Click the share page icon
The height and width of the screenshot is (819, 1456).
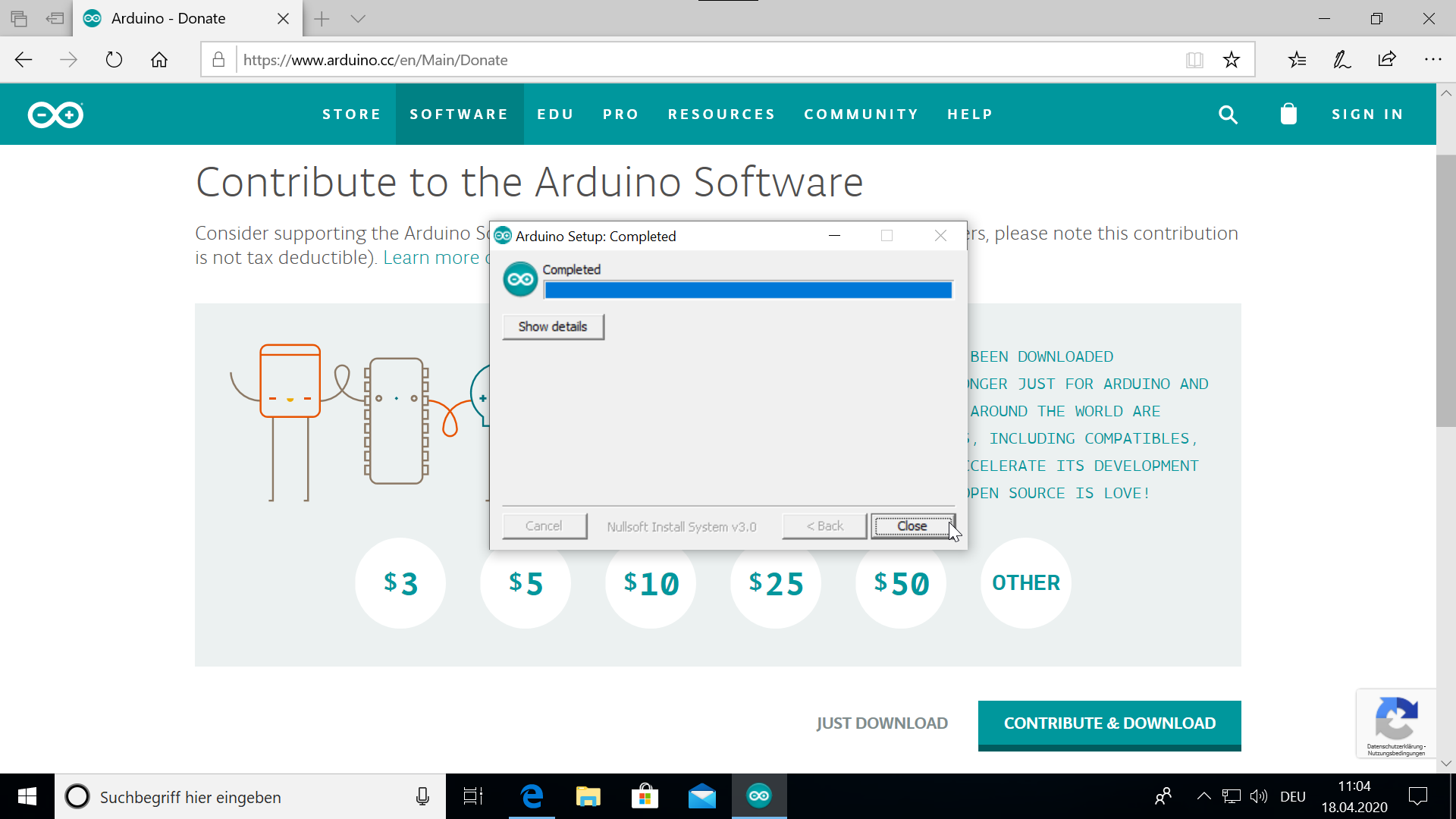[1387, 59]
